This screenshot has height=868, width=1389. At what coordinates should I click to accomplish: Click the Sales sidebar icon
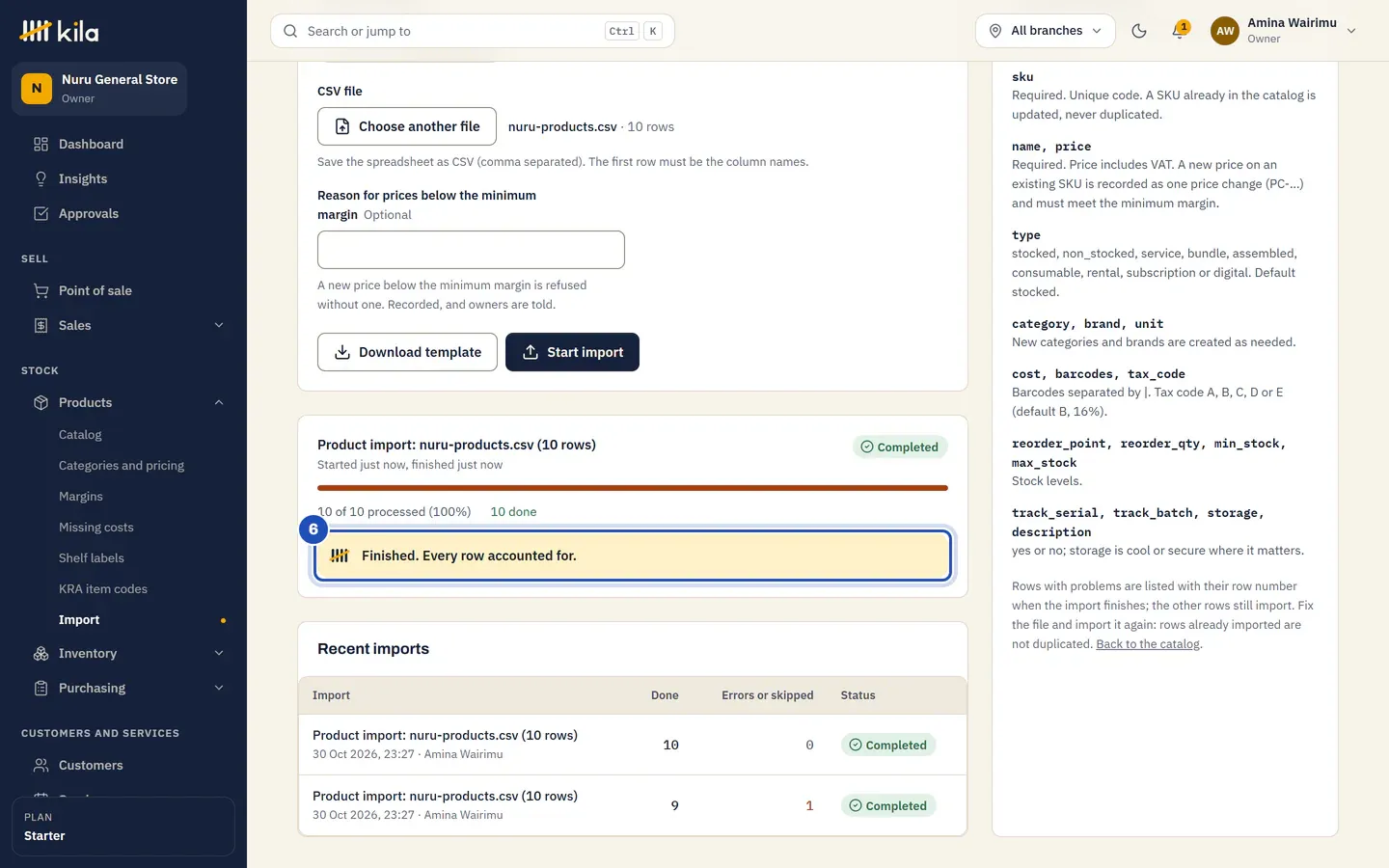pyautogui.click(x=41, y=325)
